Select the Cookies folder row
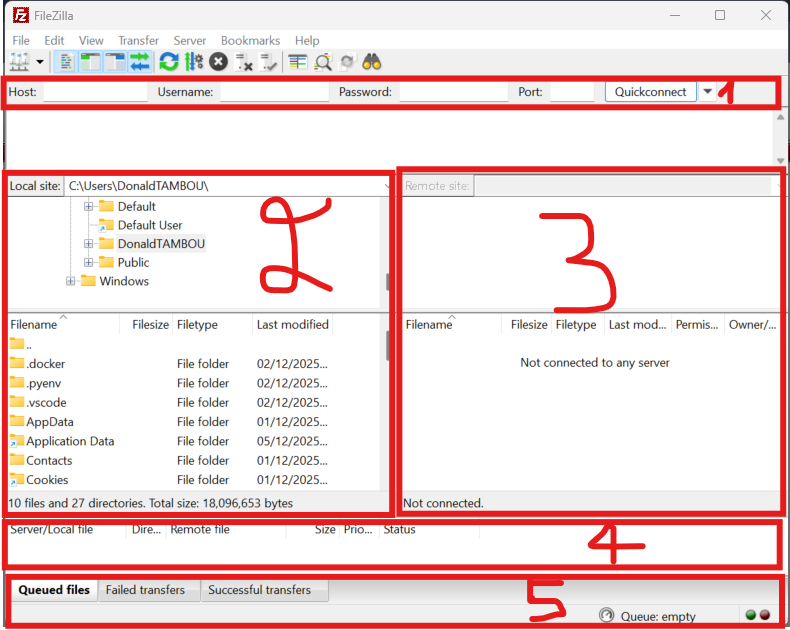Viewport: 790px width, 630px height. point(196,479)
